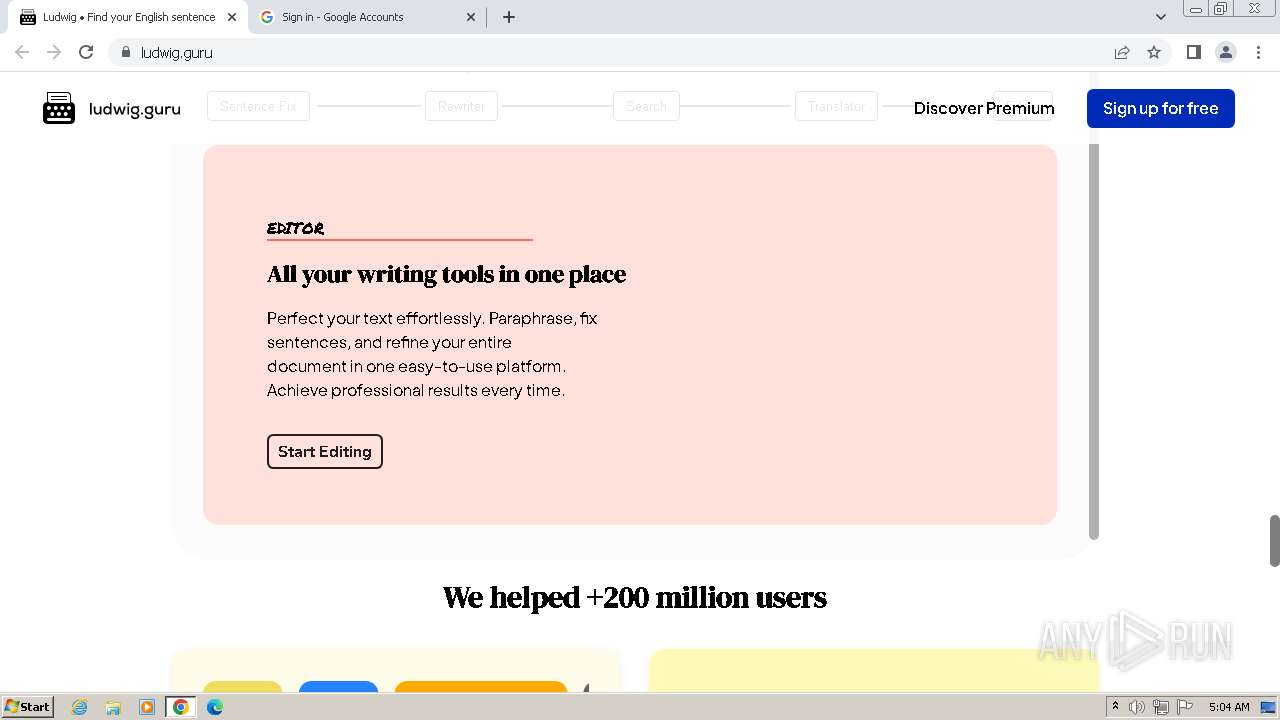Click the faded Rewriter step
1280x720 pixels.
[x=461, y=106]
